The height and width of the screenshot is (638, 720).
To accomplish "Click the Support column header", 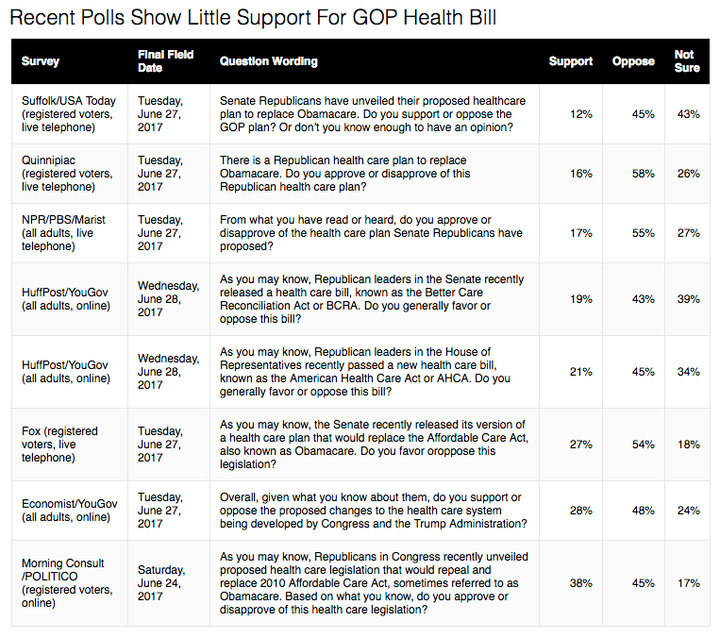I will click(x=571, y=61).
